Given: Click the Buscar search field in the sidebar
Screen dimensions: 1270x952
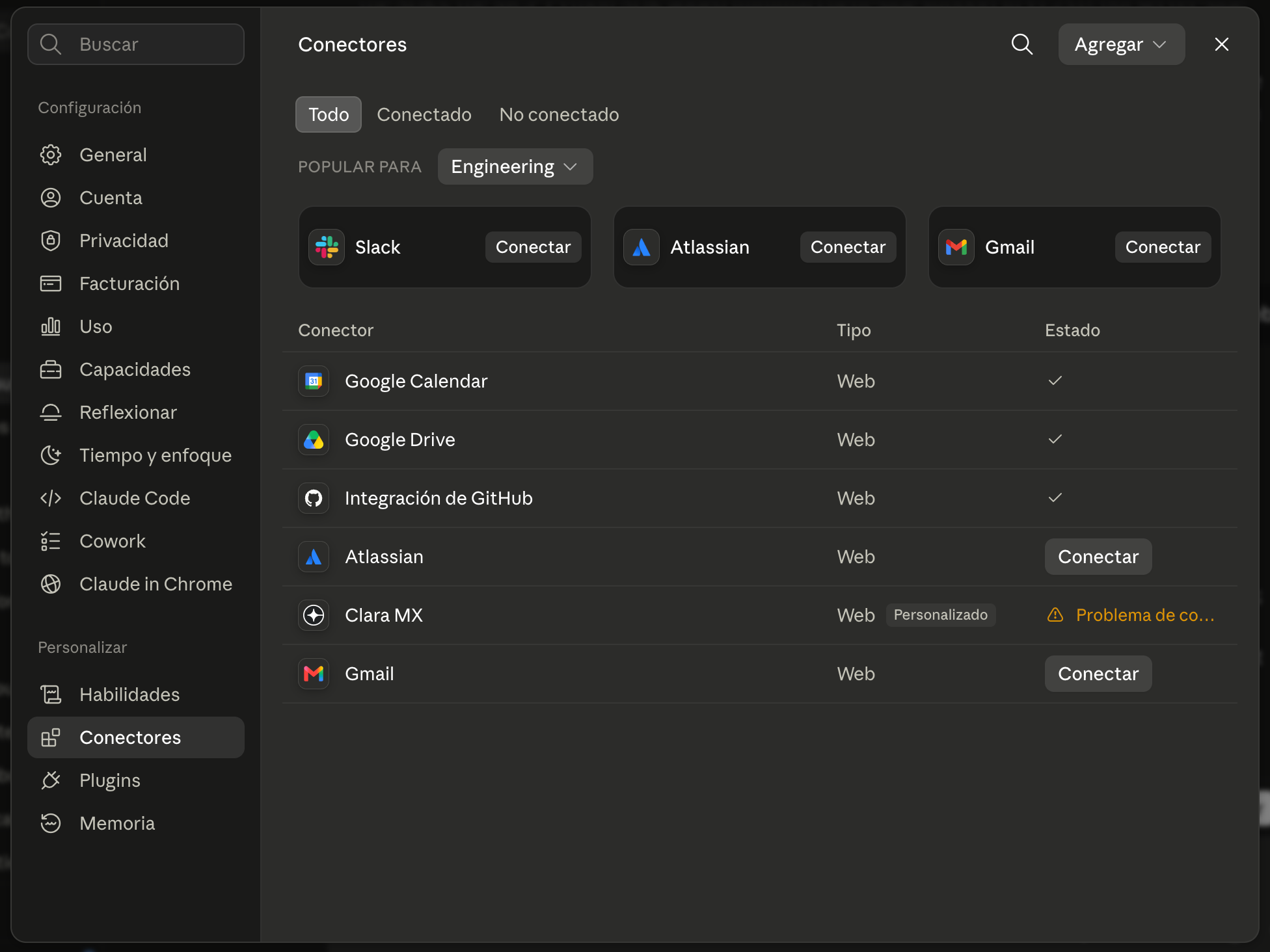Looking at the screenshot, I should 136,44.
